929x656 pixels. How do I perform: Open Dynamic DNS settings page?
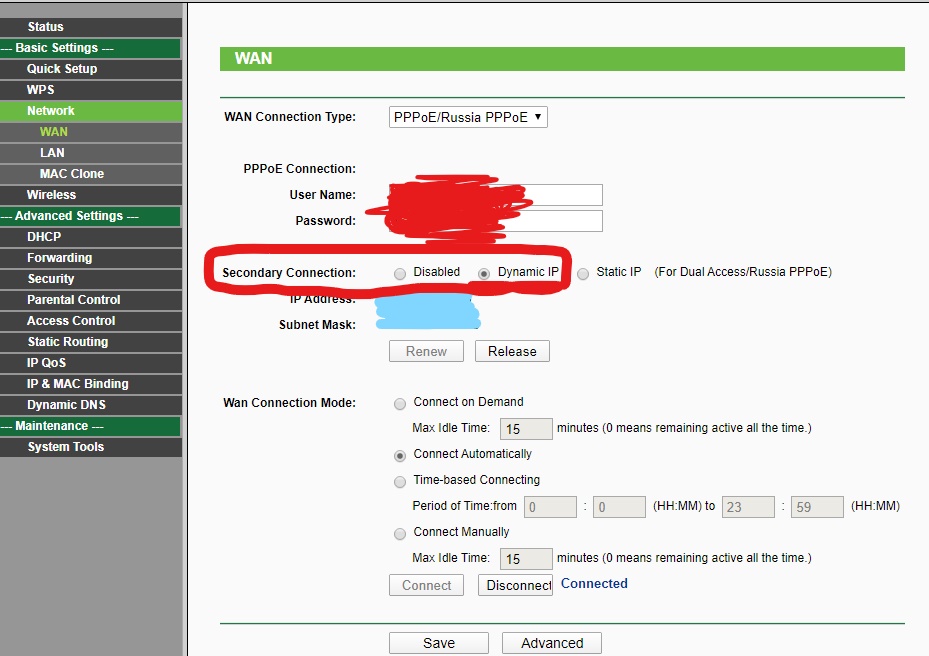click(66, 405)
